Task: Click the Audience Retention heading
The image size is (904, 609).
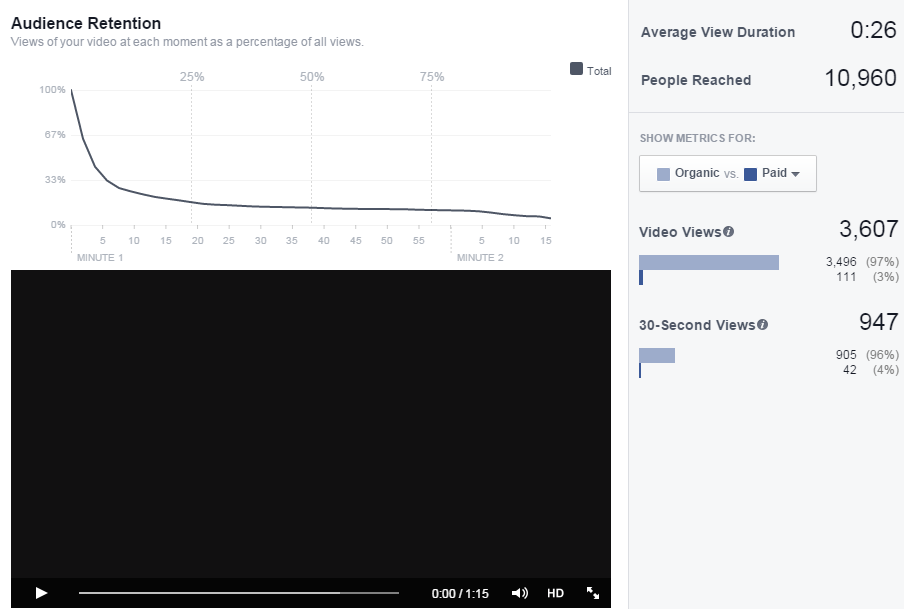Action: click(x=86, y=24)
